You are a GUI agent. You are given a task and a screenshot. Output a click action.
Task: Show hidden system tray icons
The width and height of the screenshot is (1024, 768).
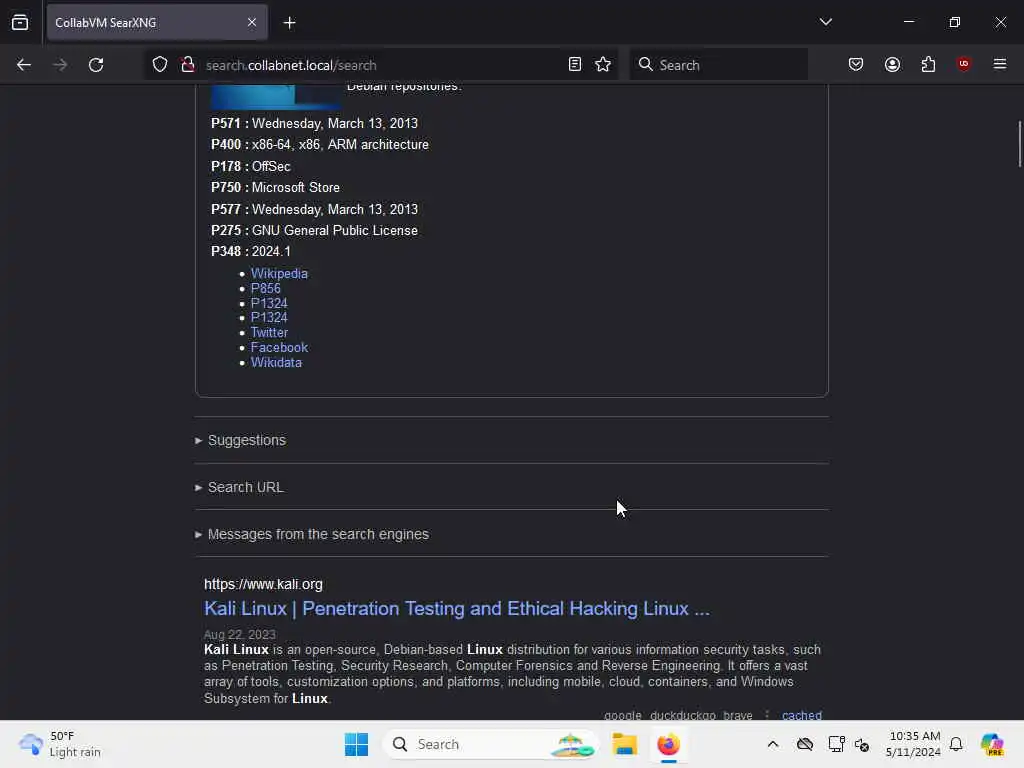pos(773,744)
